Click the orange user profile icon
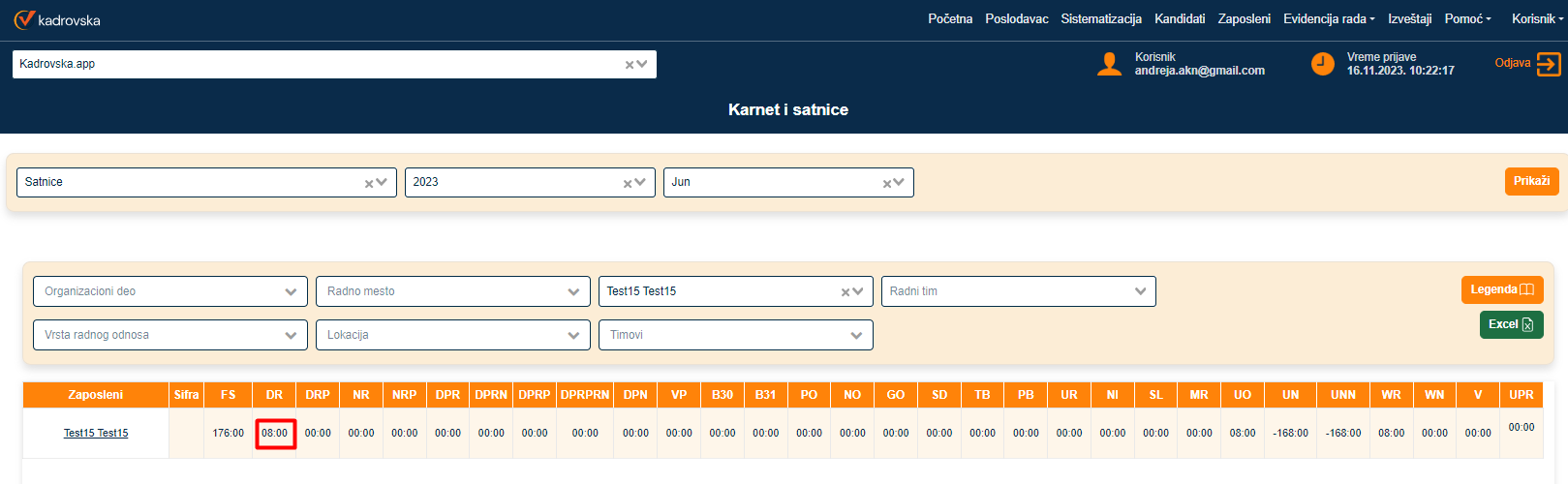Image resolution: width=1568 pixels, height=484 pixels. (x=1109, y=64)
